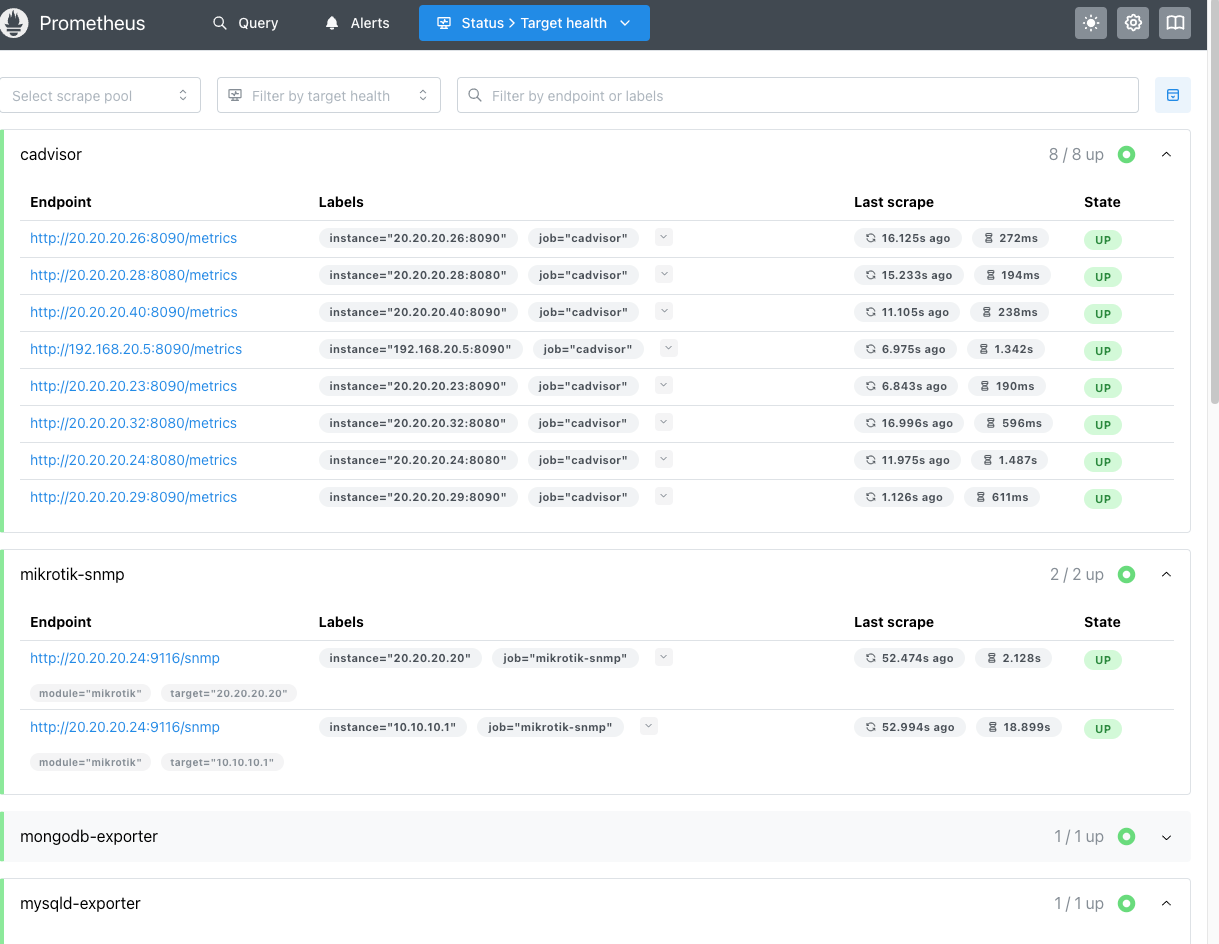
Task: Open snmp endpoint link for instance 20.20.20.20
Action: click(125, 658)
